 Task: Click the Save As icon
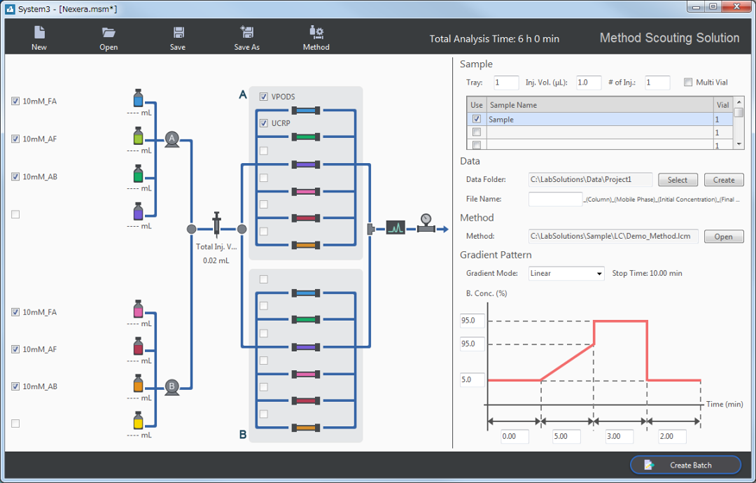click(247, 33)
